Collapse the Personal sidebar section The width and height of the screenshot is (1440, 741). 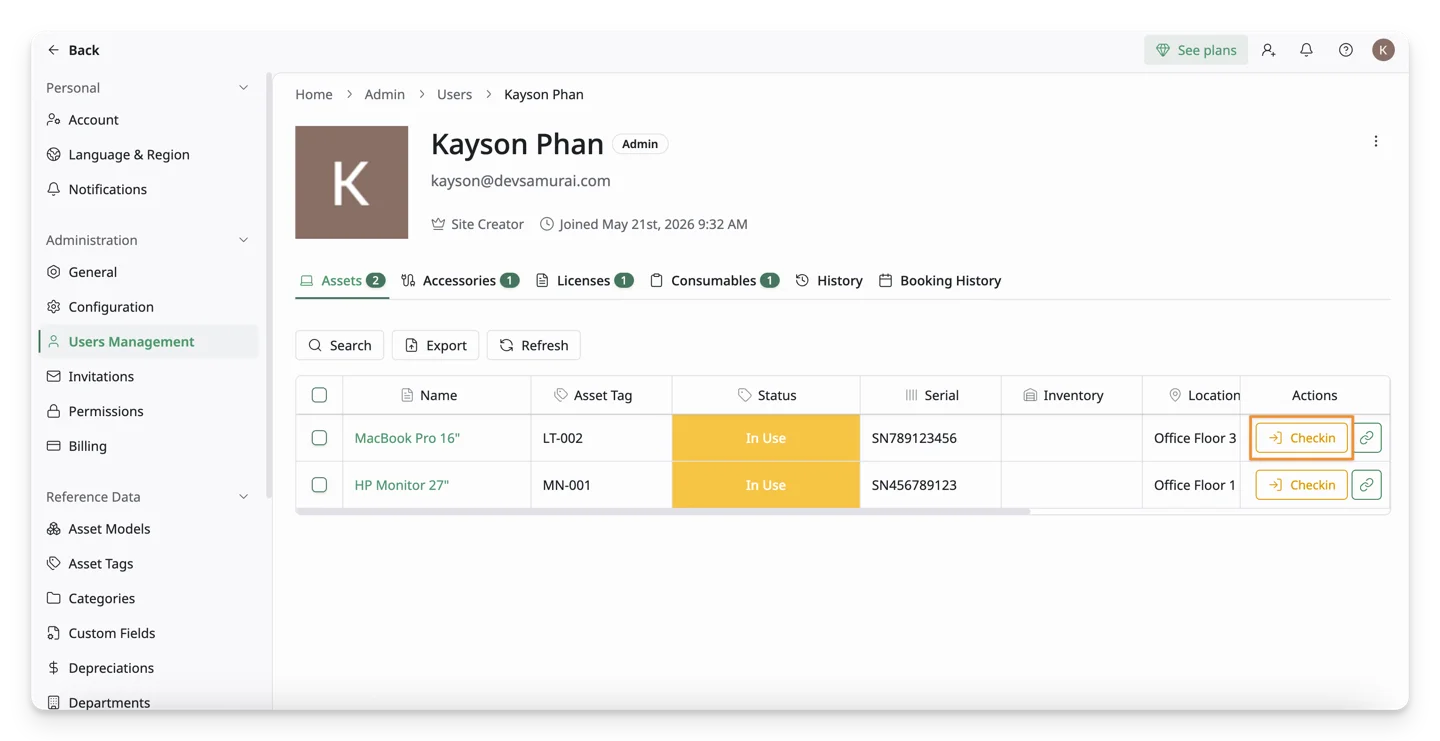click(243, 88)
